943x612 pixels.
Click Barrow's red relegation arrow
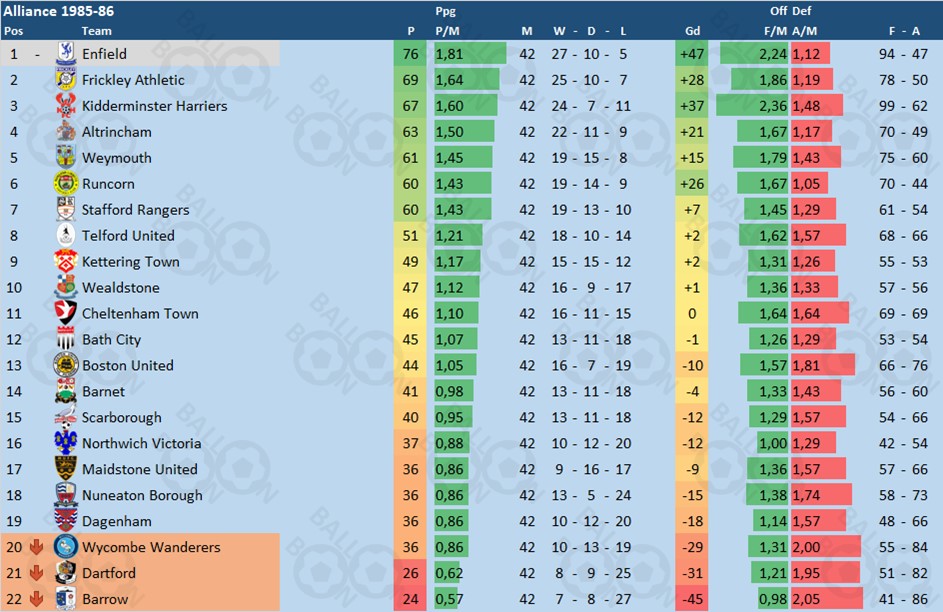[x=36, y=599]
